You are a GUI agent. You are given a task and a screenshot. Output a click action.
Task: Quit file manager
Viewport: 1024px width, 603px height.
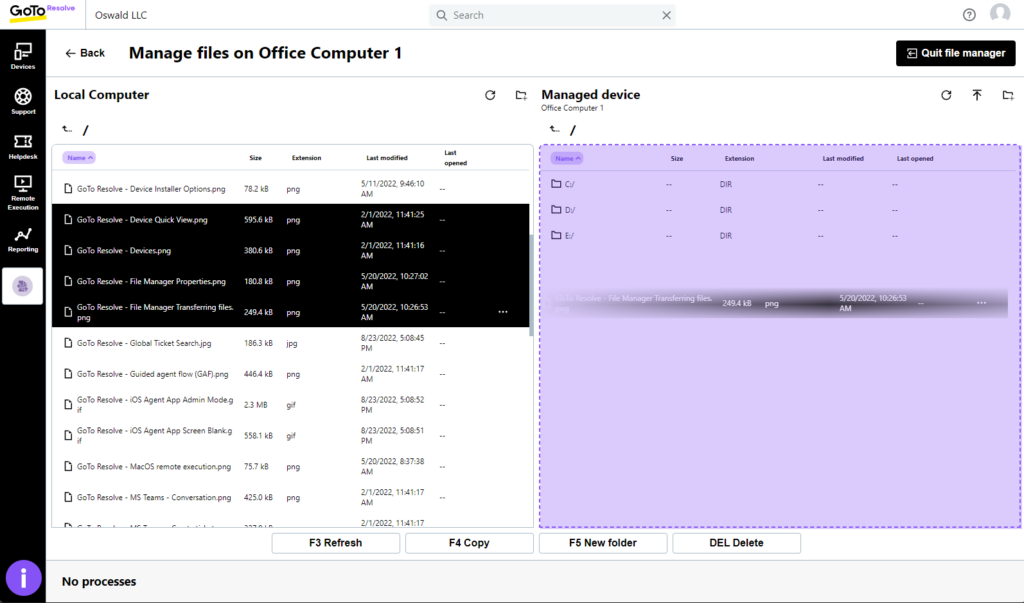(x=955, y=53)
